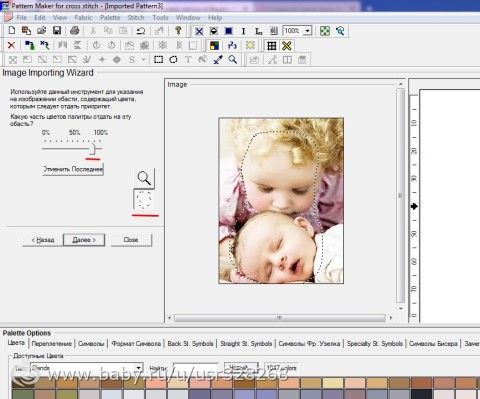Click the < Назад back button

coord(43,240)
